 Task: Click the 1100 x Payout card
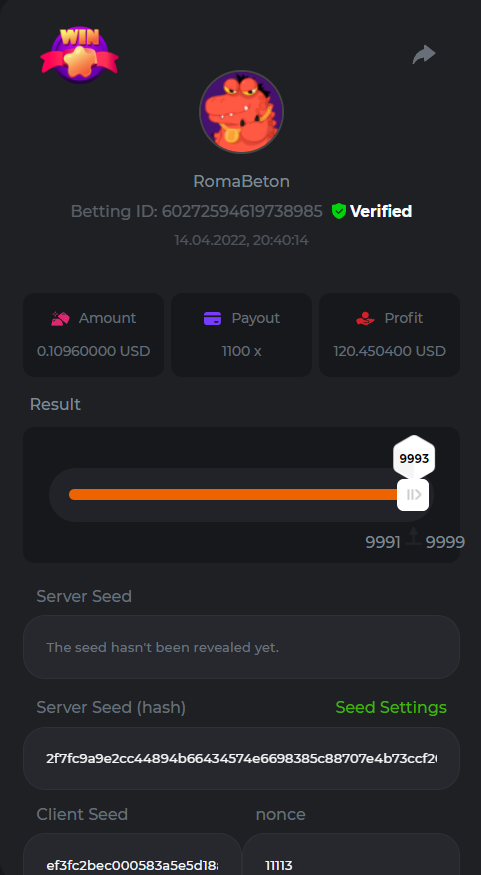(241, 335)
